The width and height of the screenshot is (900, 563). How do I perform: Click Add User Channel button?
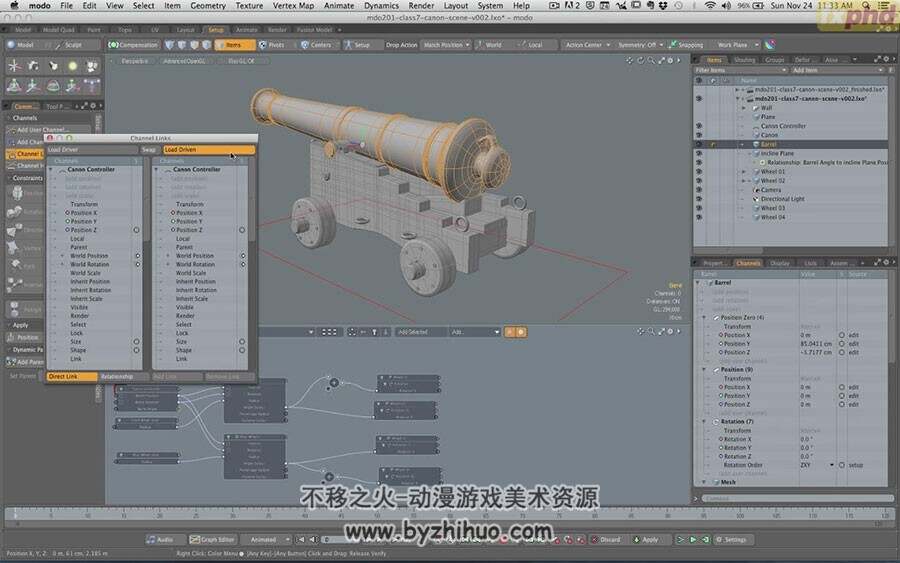(x=48, y=130)
